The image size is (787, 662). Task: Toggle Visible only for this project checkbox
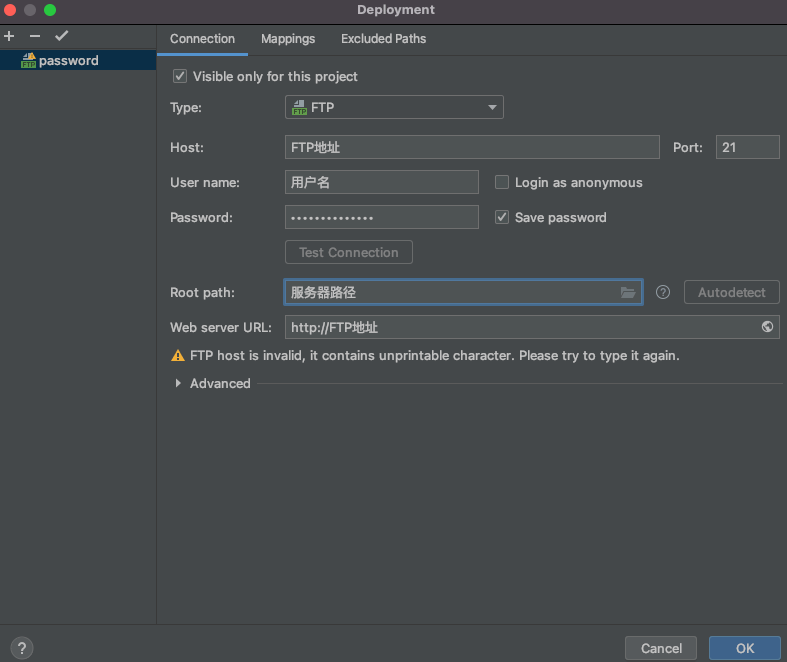[x=180, y=76]
